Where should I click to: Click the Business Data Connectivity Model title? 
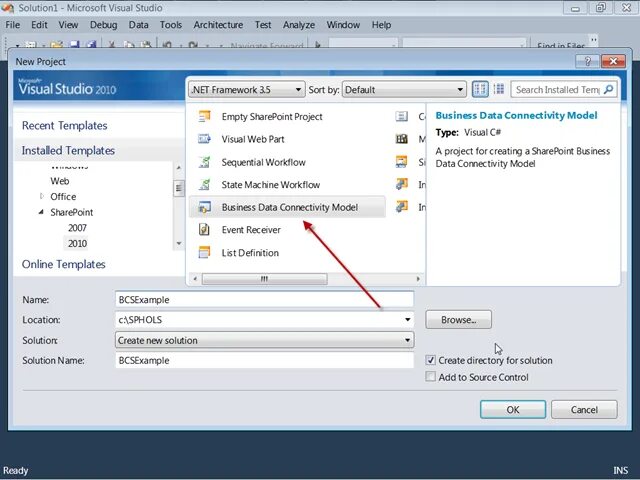click(x=516, y=116)
